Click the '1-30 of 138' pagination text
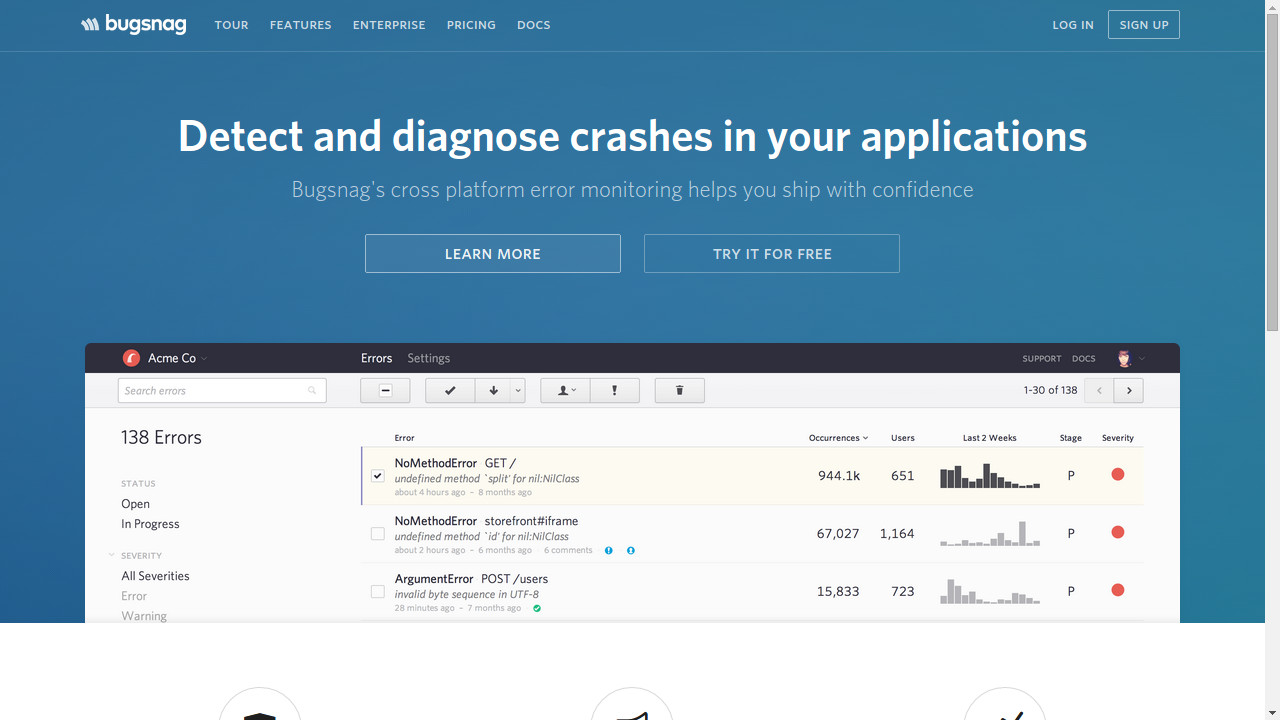1280x720 pixels. coord(1050,390)
